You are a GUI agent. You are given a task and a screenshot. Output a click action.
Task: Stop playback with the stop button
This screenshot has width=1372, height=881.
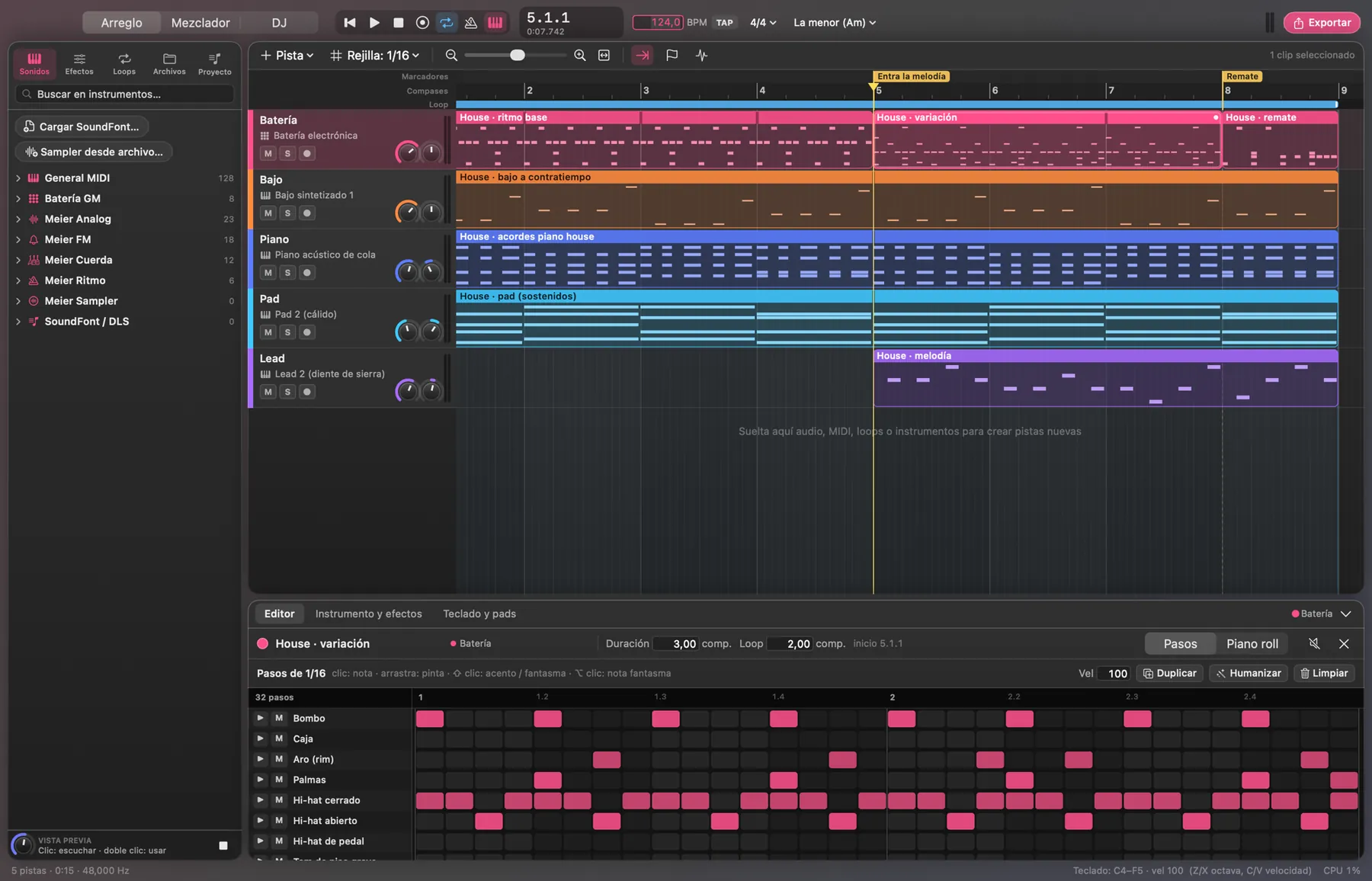(398, 23)
